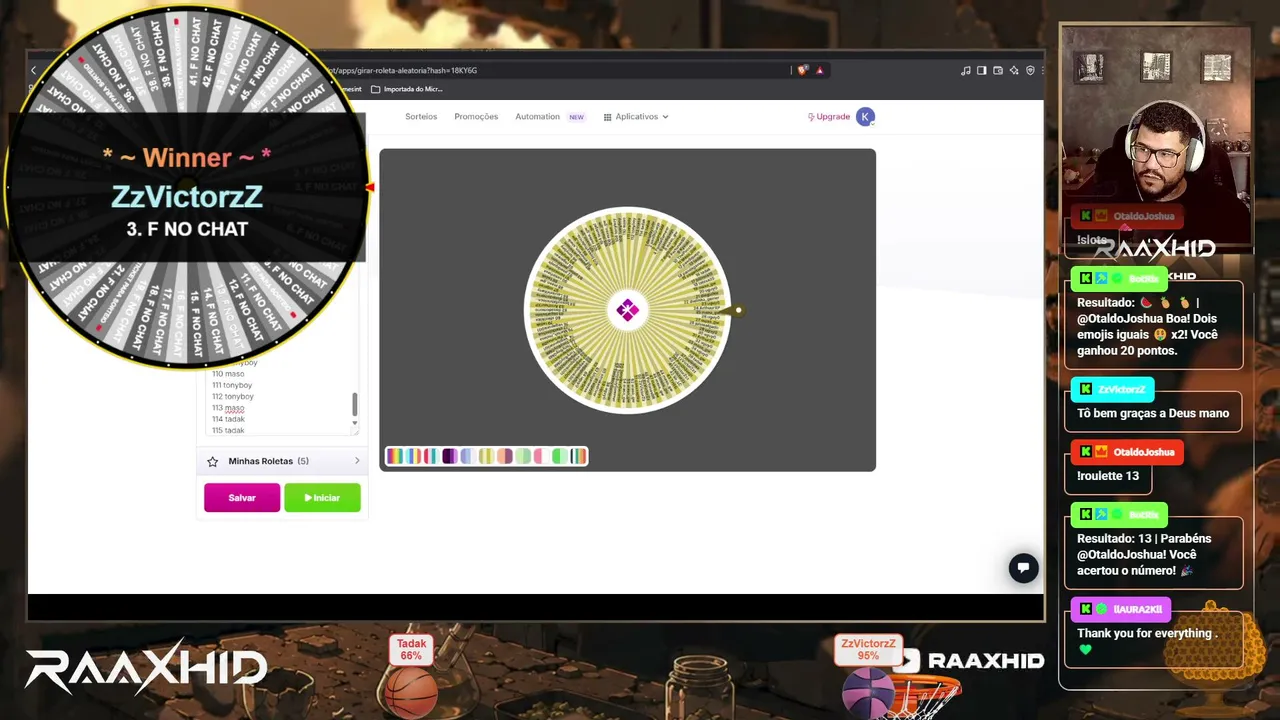Click the '111 tonyboy' list entry
The height and width of the screenshot is (720, 1280).
click(232, 385)
